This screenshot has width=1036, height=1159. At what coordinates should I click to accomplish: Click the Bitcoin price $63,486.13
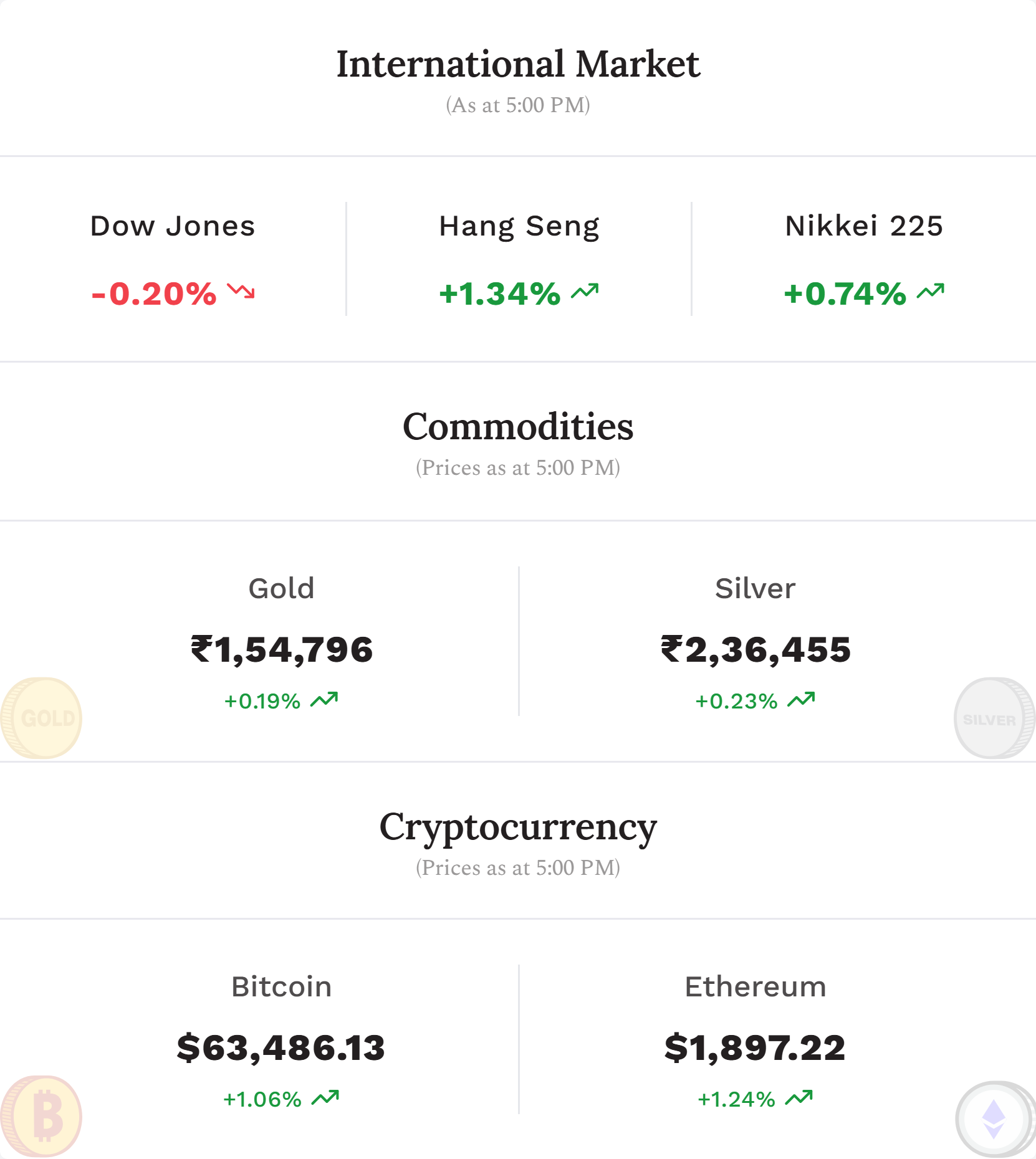(x=281, y=1048)
